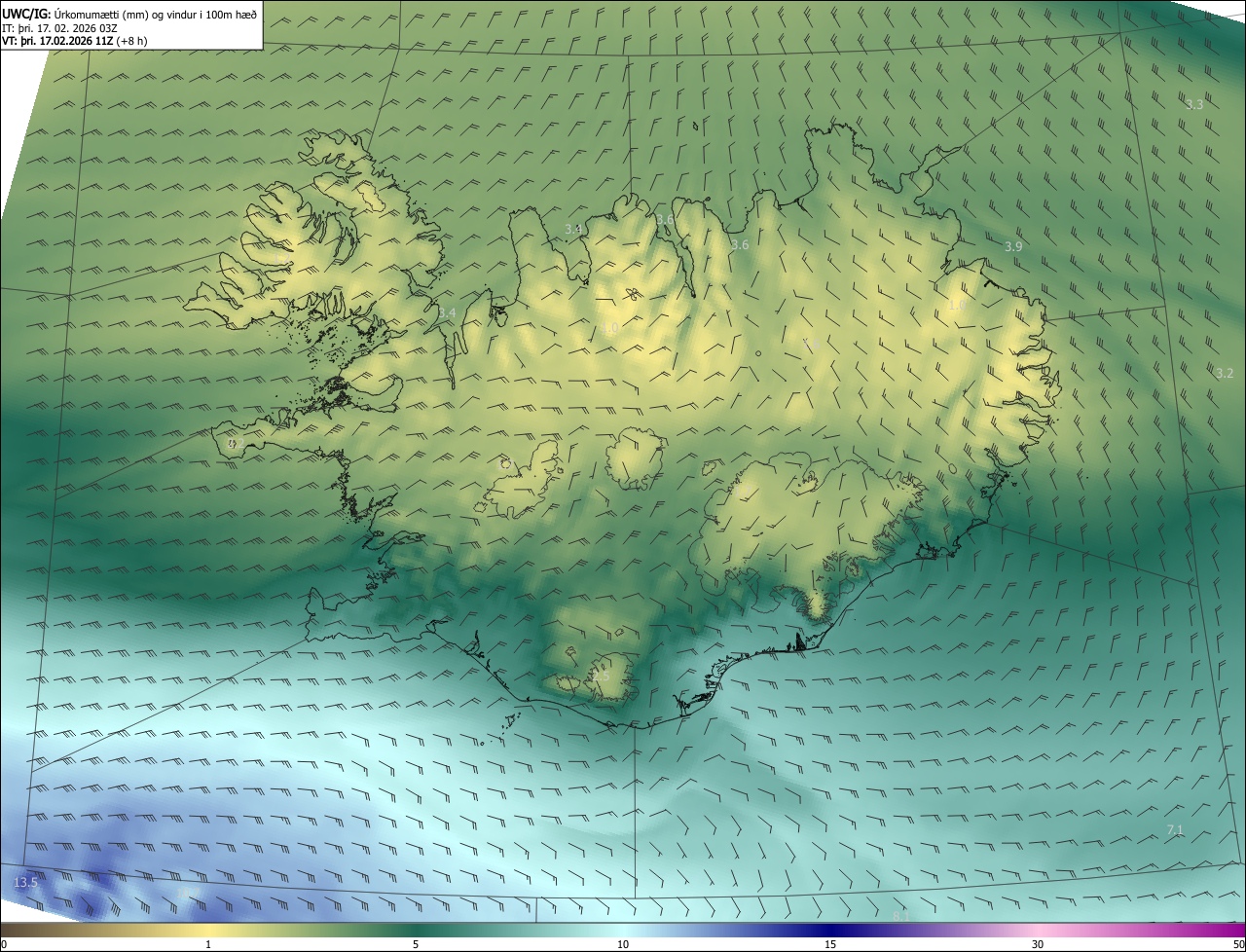Click the 3.3 value label on the map
Viewport: 1246px width, 952px height.
[x=1194, y=104]
